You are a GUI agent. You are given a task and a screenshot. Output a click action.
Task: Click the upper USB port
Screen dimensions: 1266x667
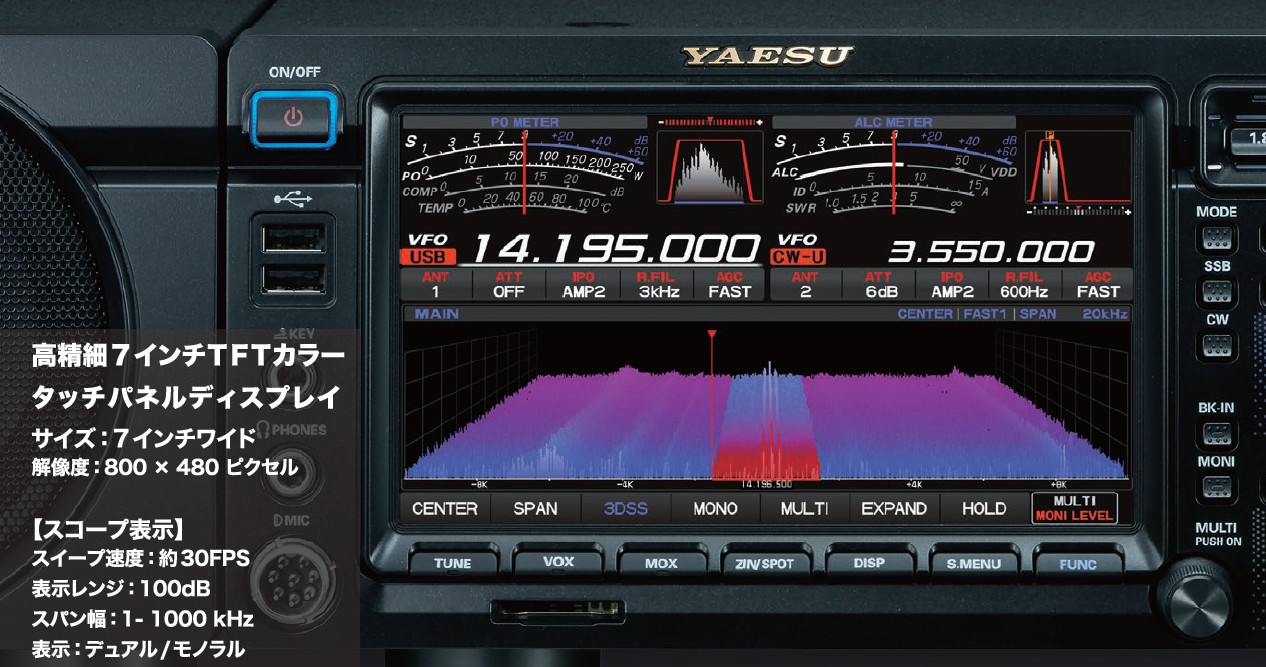click(293, 237)
